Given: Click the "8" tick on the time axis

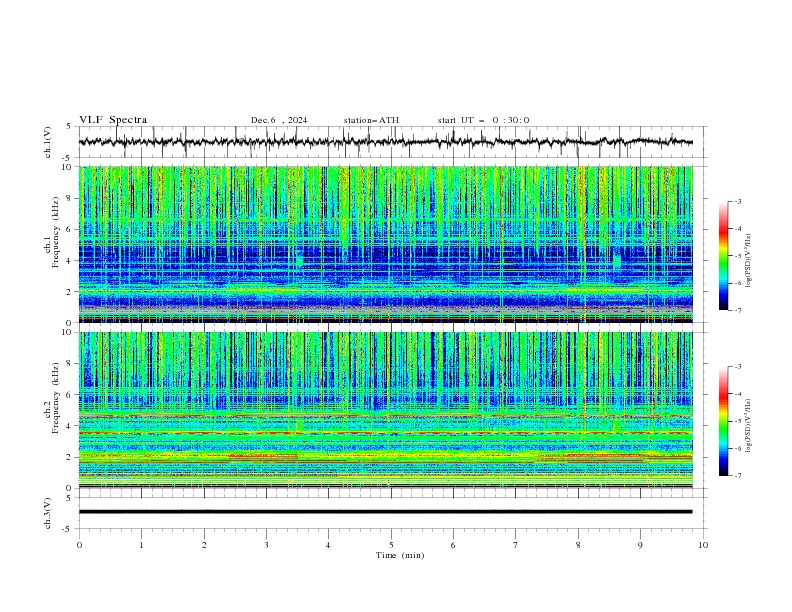Looking at the screenshot, I should pos(578,545).
